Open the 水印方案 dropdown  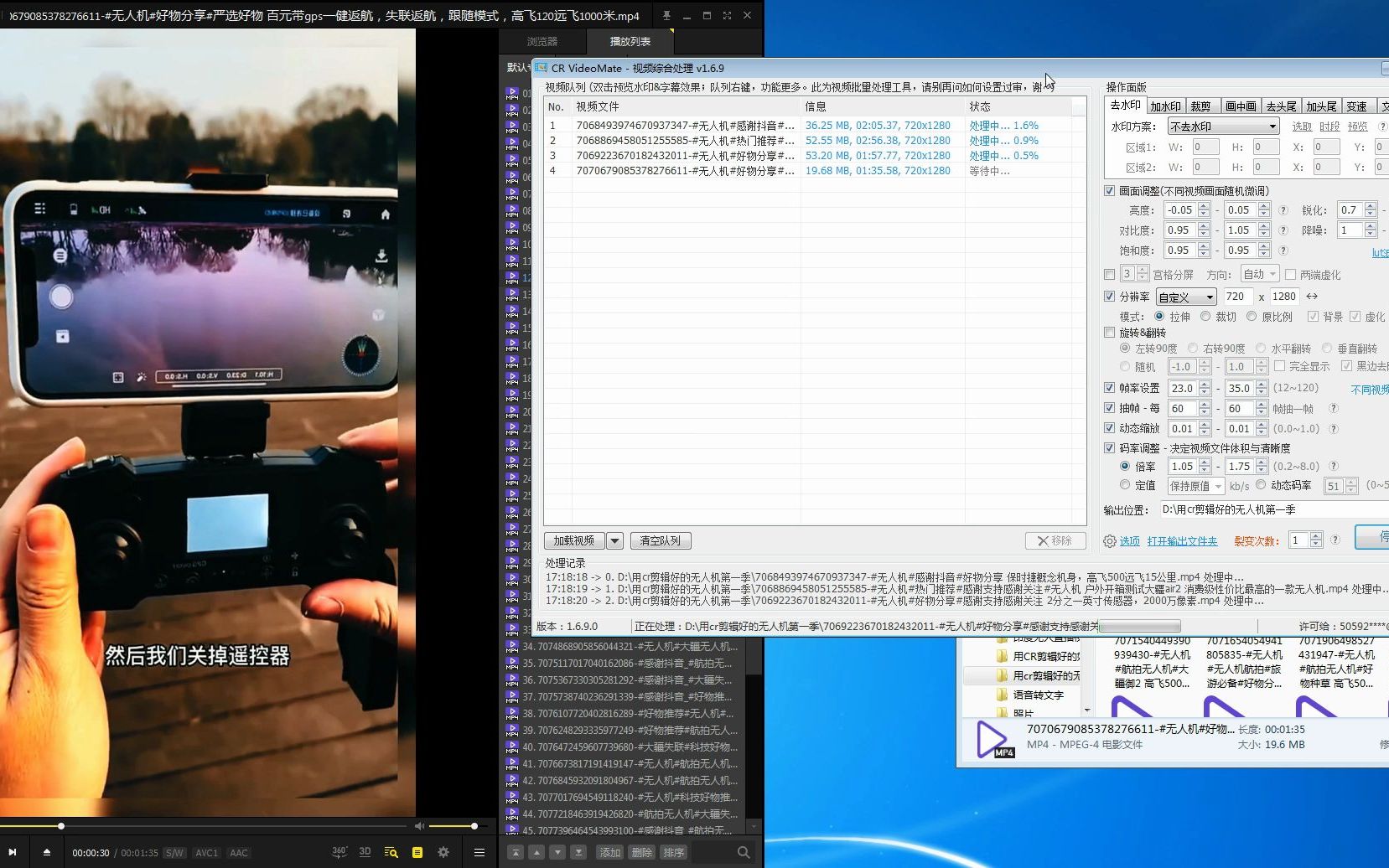1224,127
